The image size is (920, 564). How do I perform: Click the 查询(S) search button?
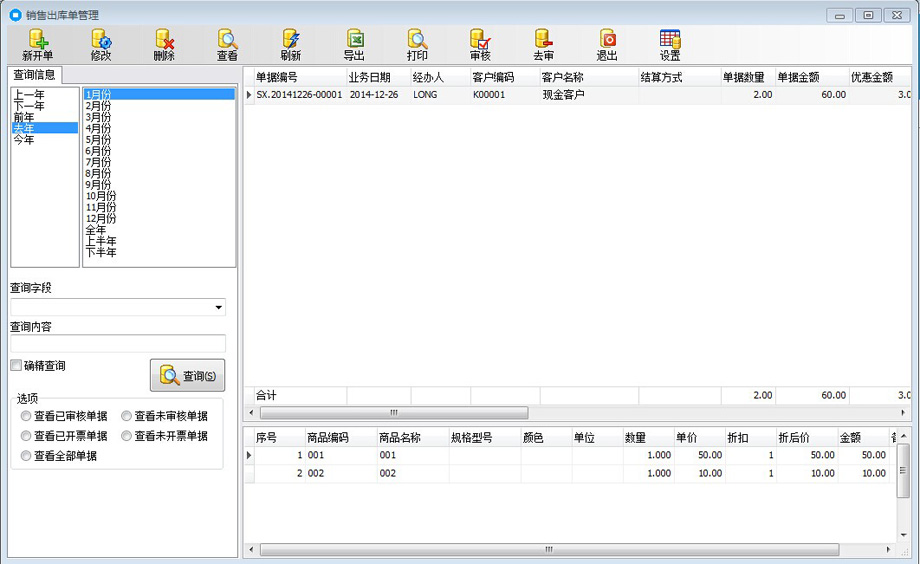188,376
